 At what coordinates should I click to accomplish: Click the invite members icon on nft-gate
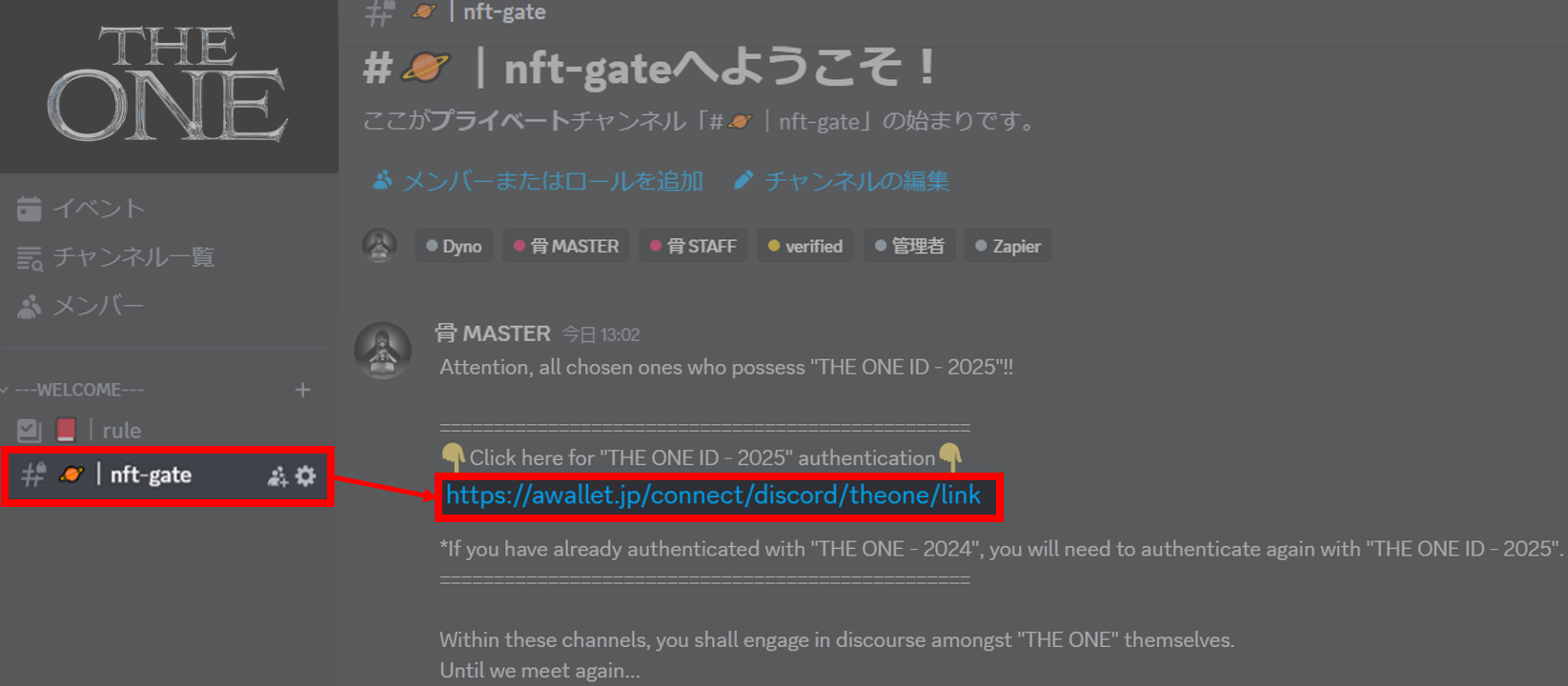(x=277, y=476)
